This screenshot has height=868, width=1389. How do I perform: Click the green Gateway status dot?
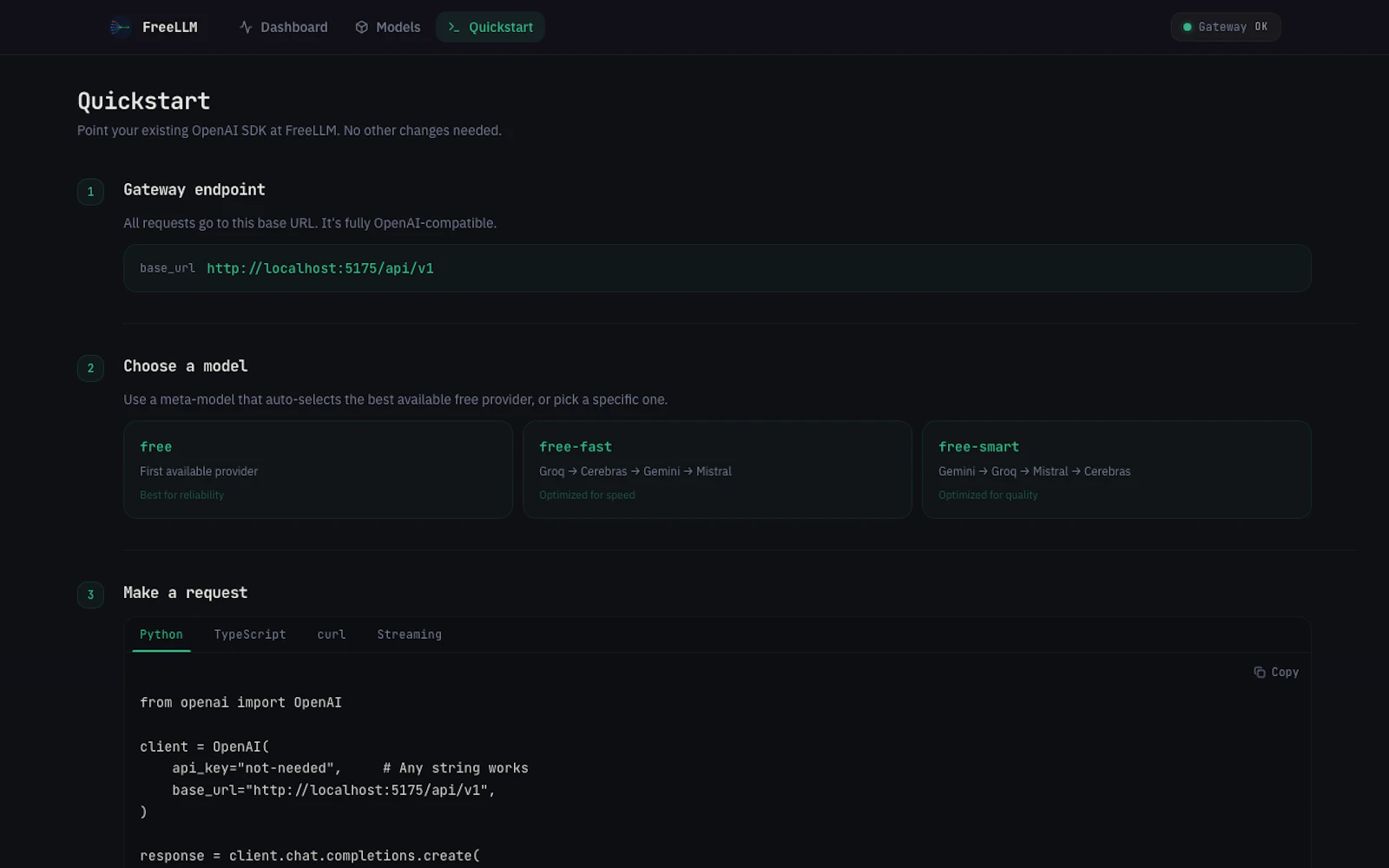tap(1188, 27)
